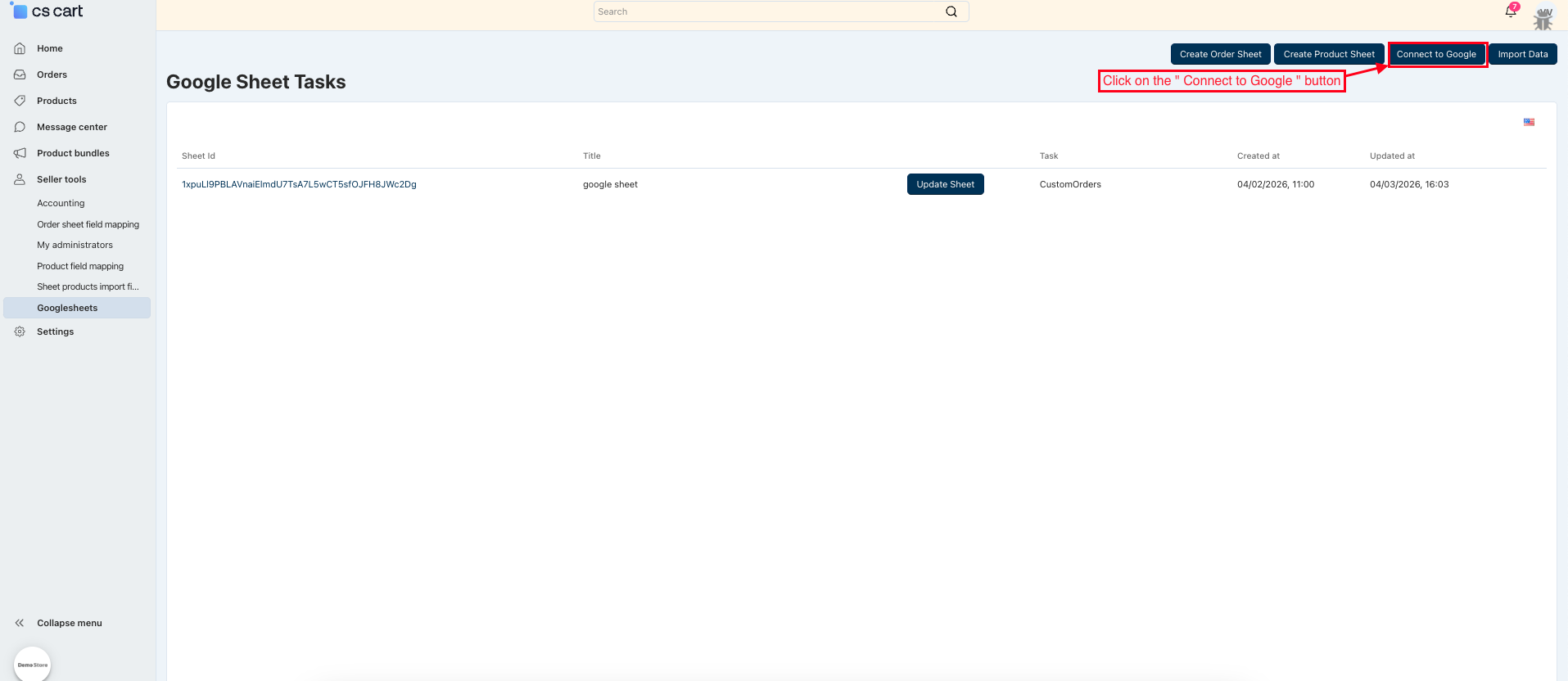
Task: Open the notifications bell
Action: (x=1511, y=11)
